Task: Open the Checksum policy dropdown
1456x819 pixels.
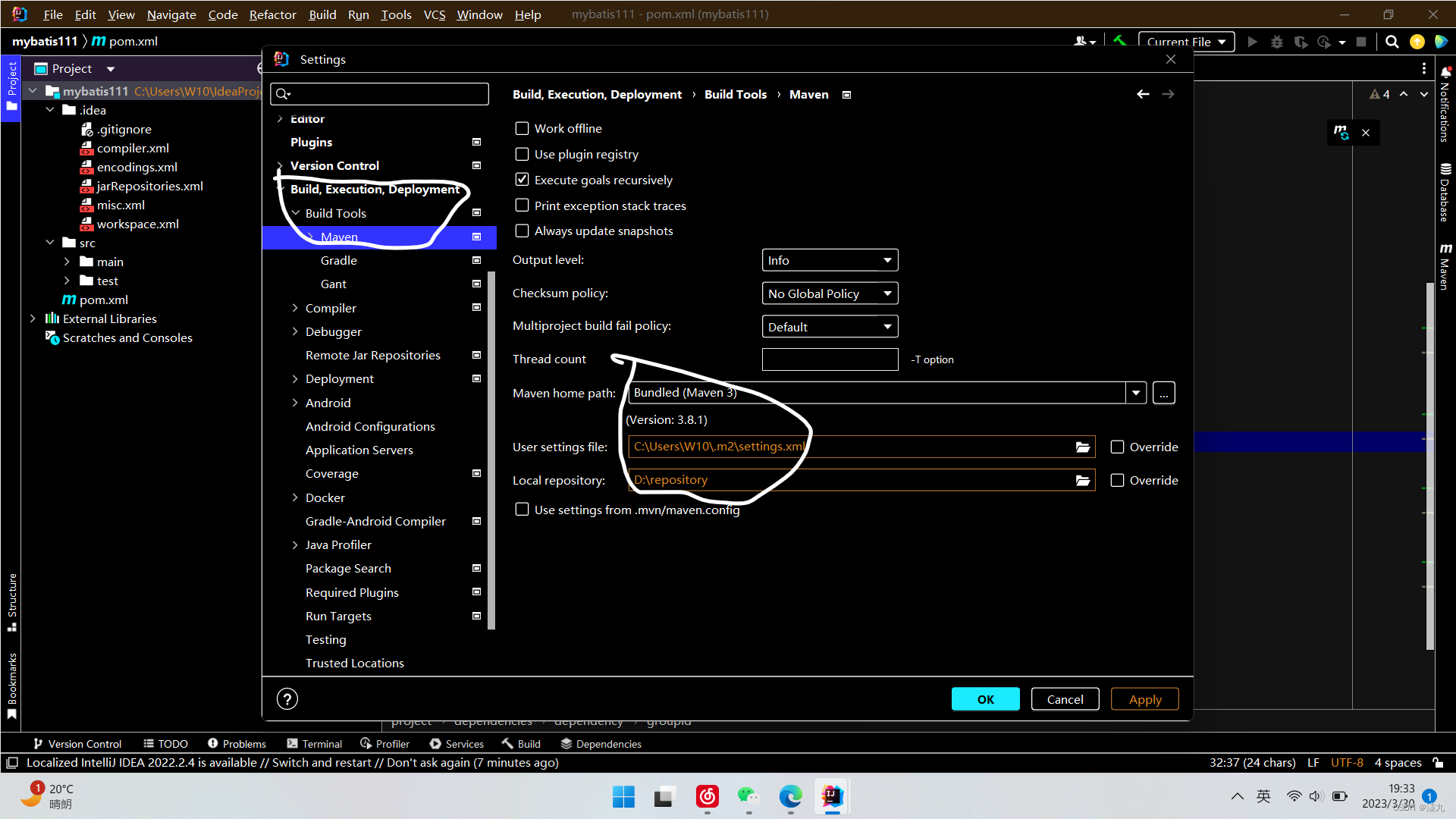Action: click(x=830, y=293)
